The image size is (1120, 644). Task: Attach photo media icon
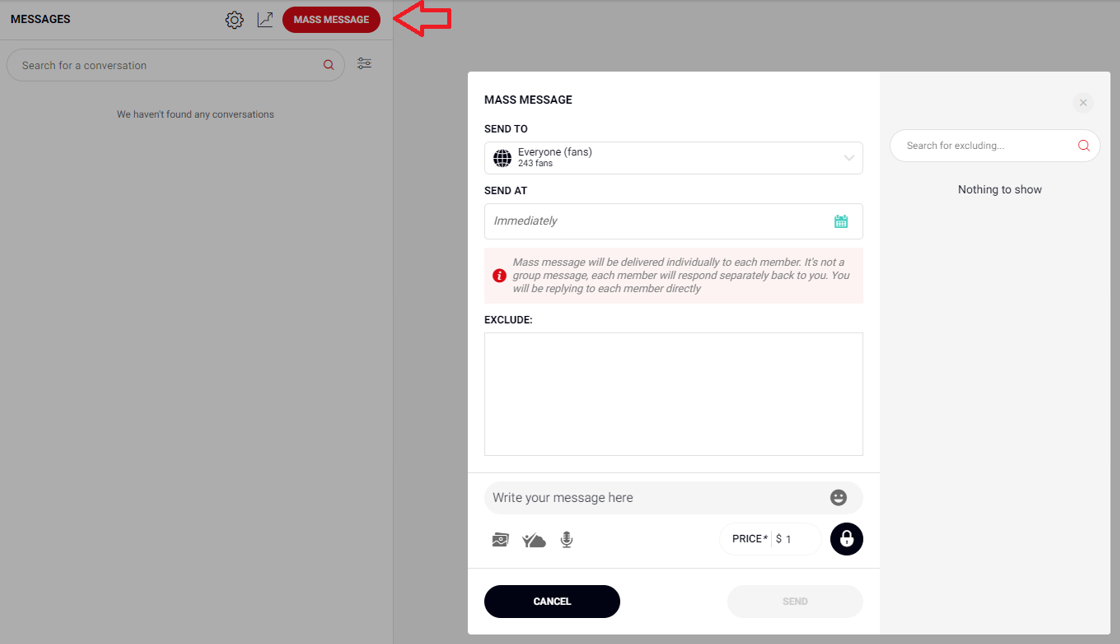coord(501,540)
